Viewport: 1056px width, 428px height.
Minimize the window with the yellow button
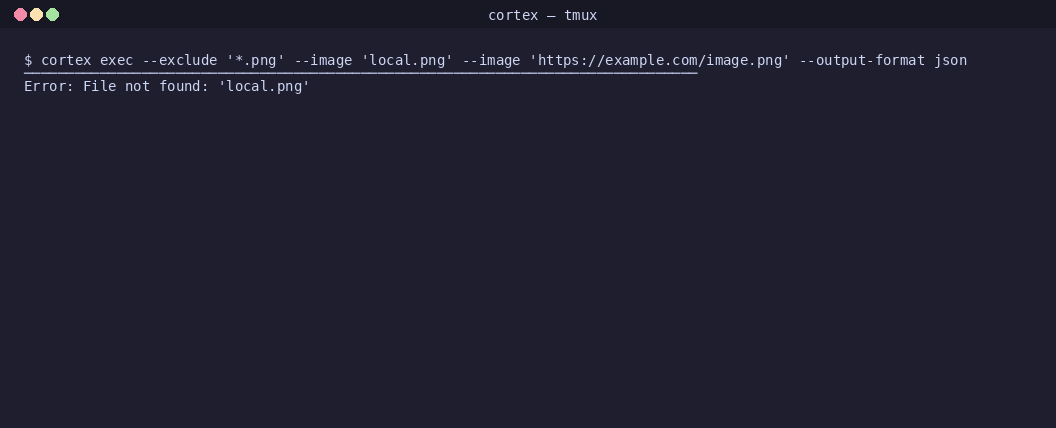click(36, 15)
